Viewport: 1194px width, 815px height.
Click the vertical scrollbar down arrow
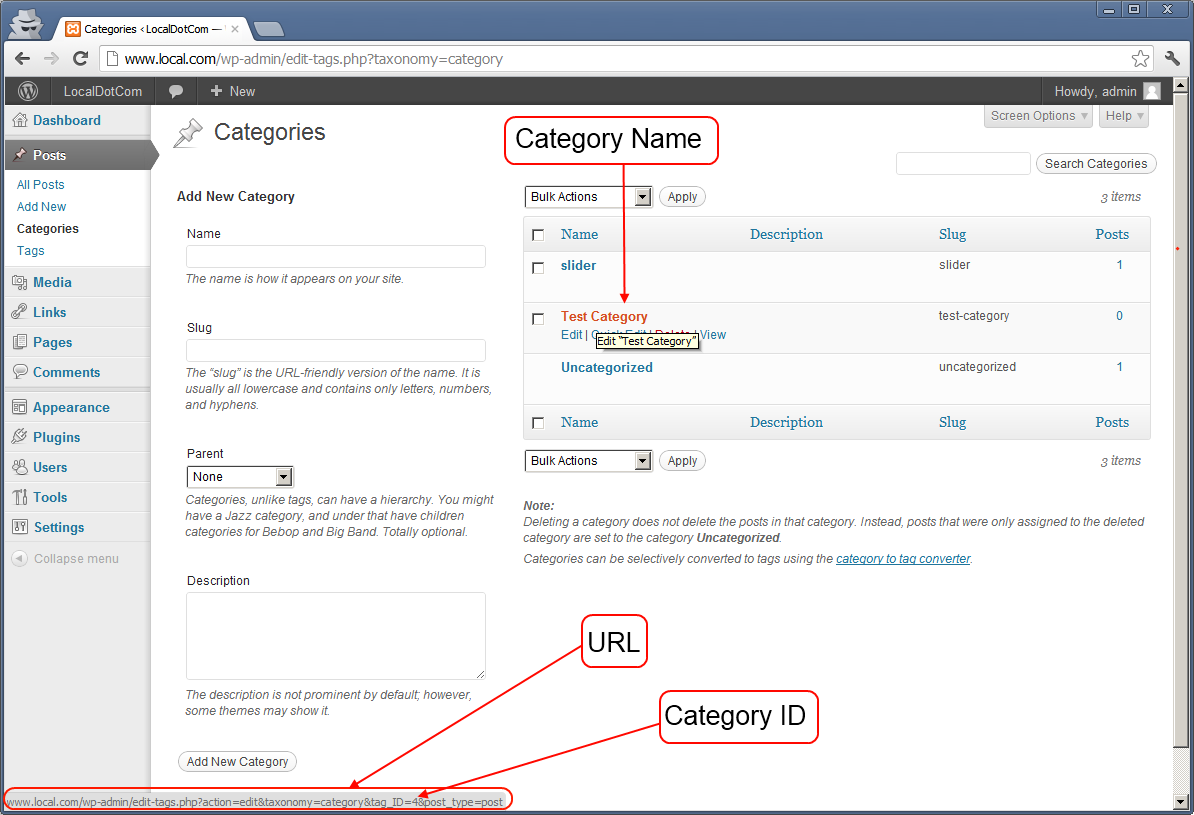pos(1180,801)
